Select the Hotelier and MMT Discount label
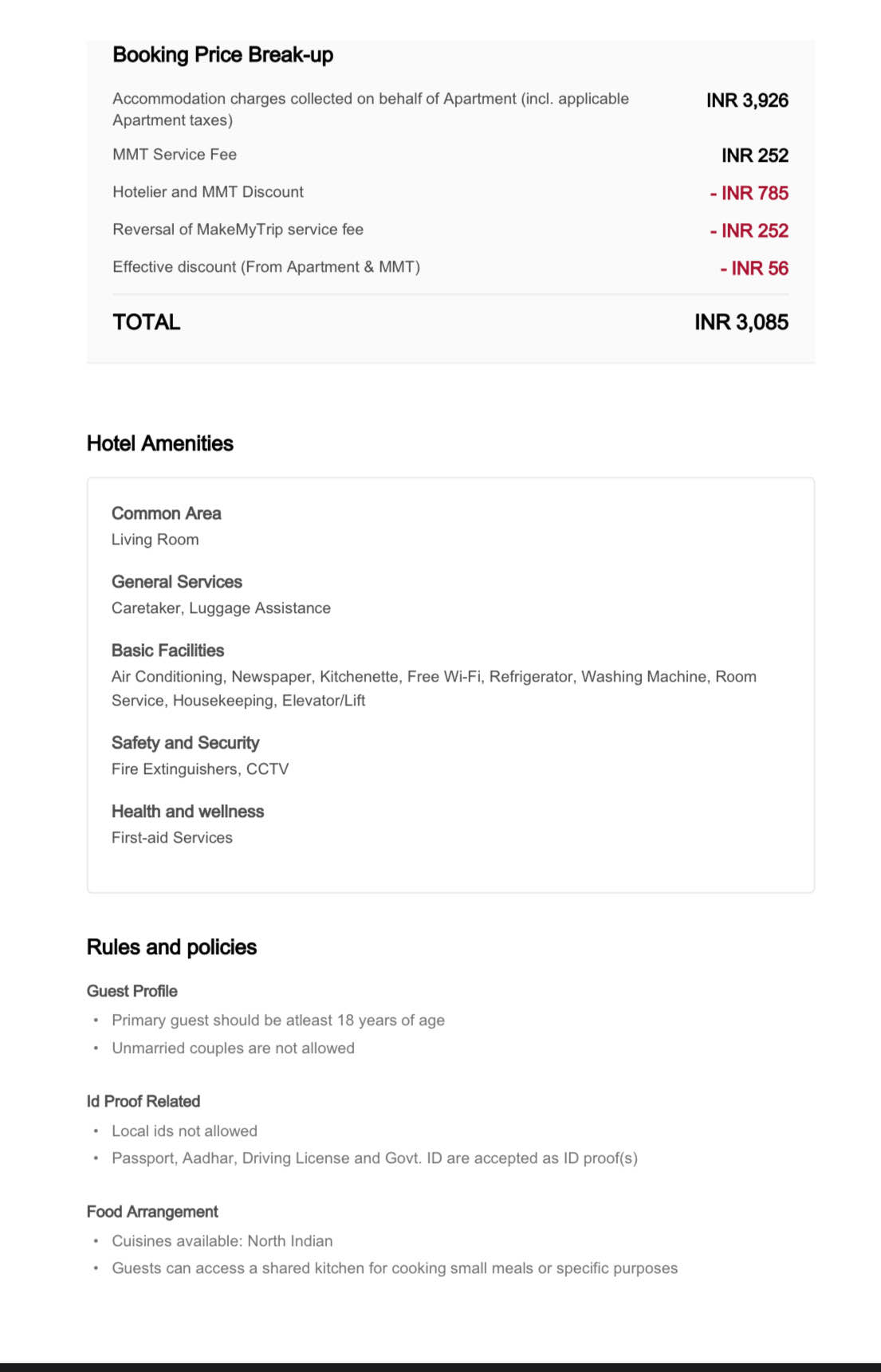Image resolution: width=881 pixels, height=1372 pixels. pyautogui.click(x=208, y=192)
